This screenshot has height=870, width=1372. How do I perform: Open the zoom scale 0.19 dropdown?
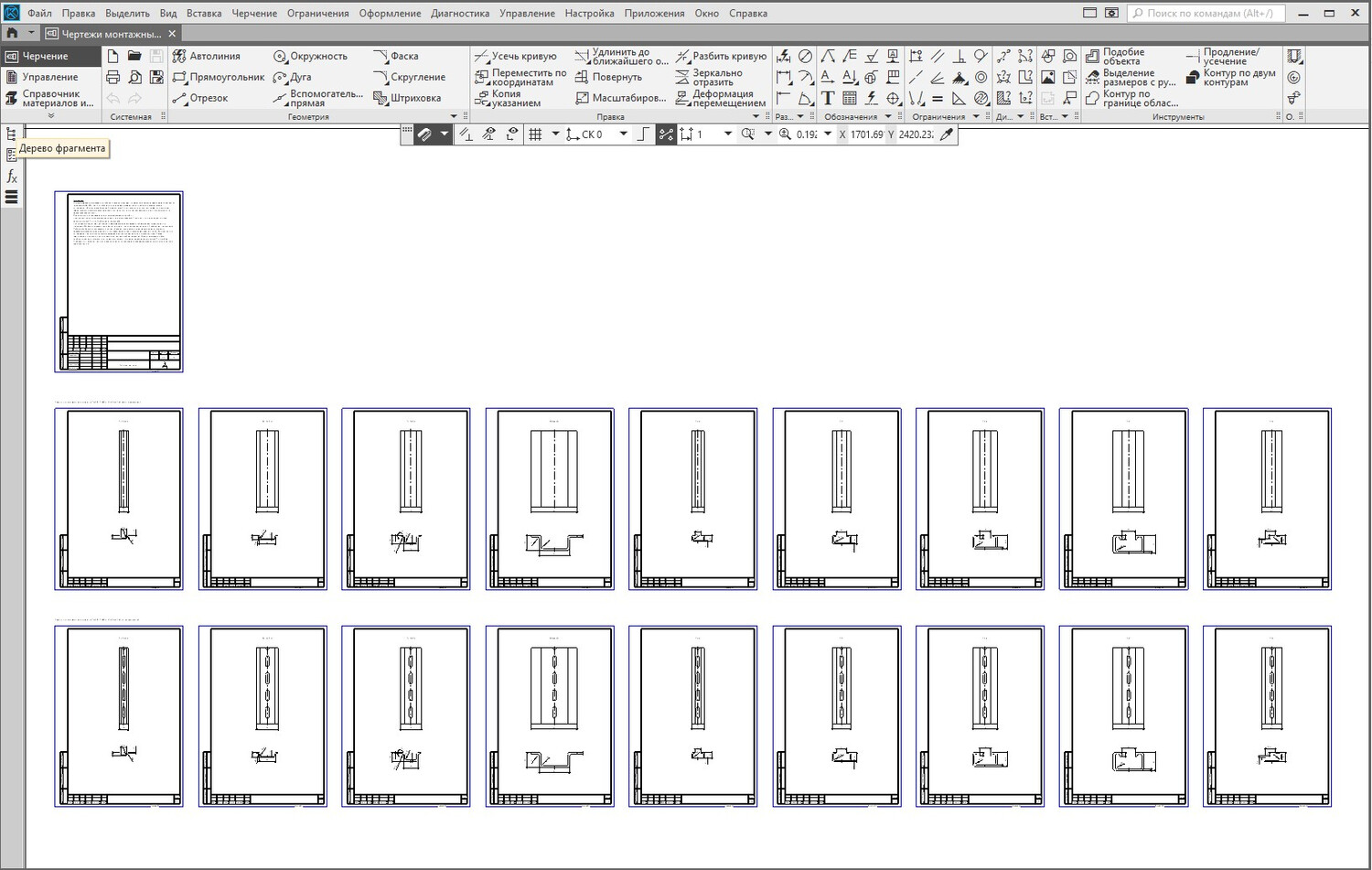click(828, 134)
